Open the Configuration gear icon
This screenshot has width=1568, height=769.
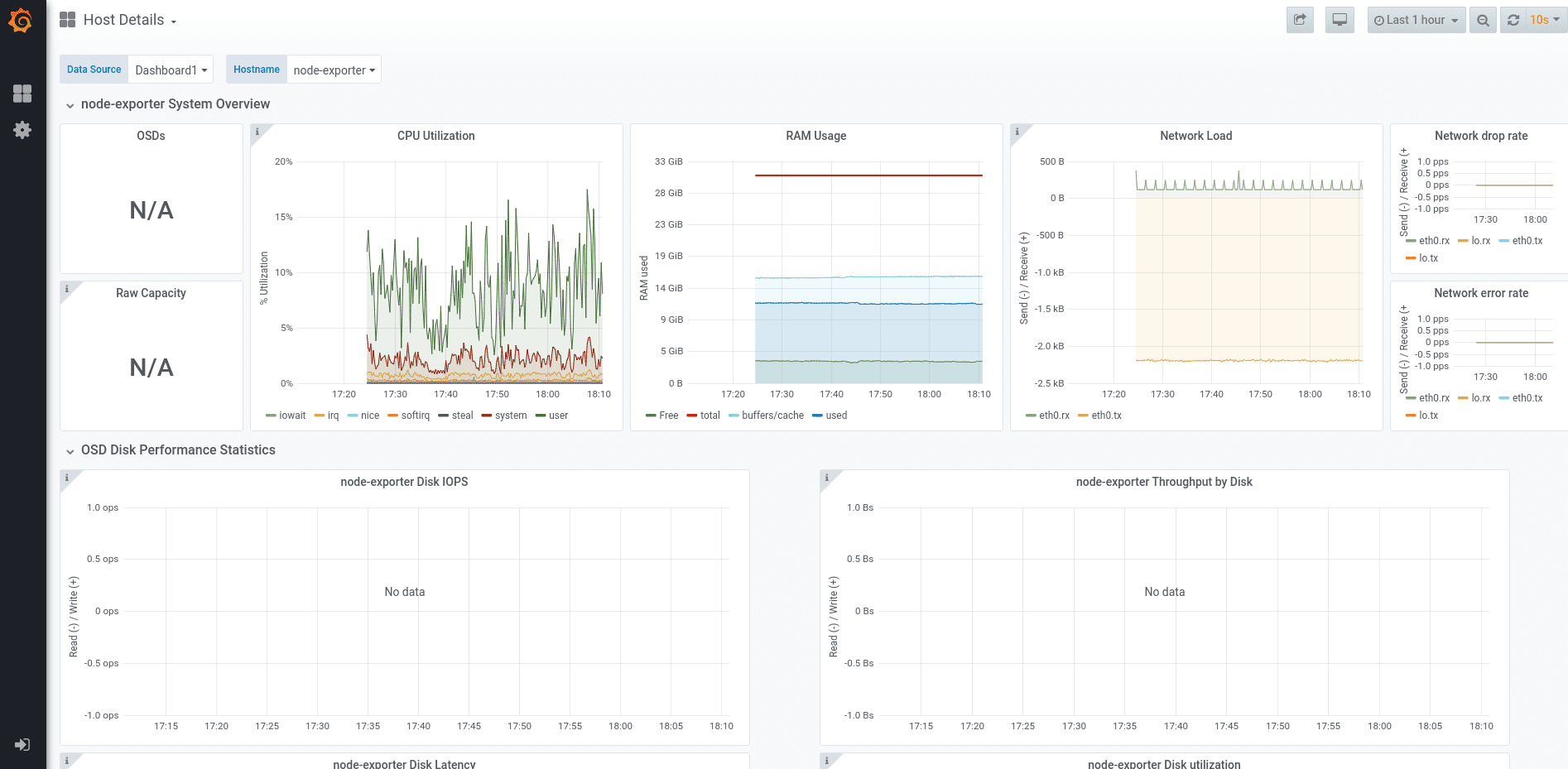22,129
